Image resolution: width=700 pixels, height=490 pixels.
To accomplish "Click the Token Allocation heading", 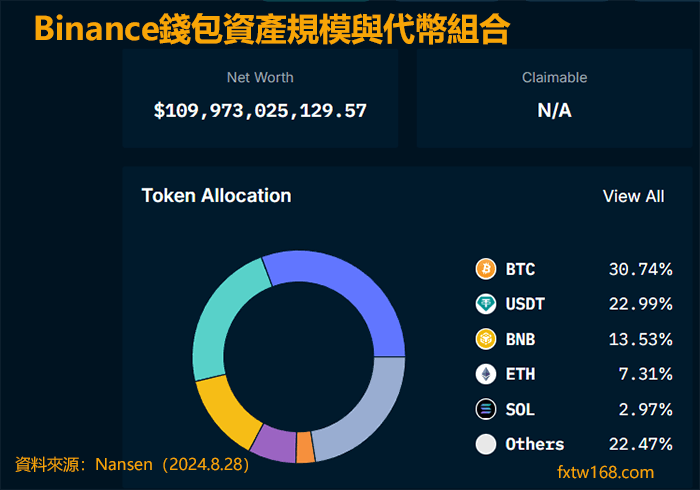I will [216, 196].
